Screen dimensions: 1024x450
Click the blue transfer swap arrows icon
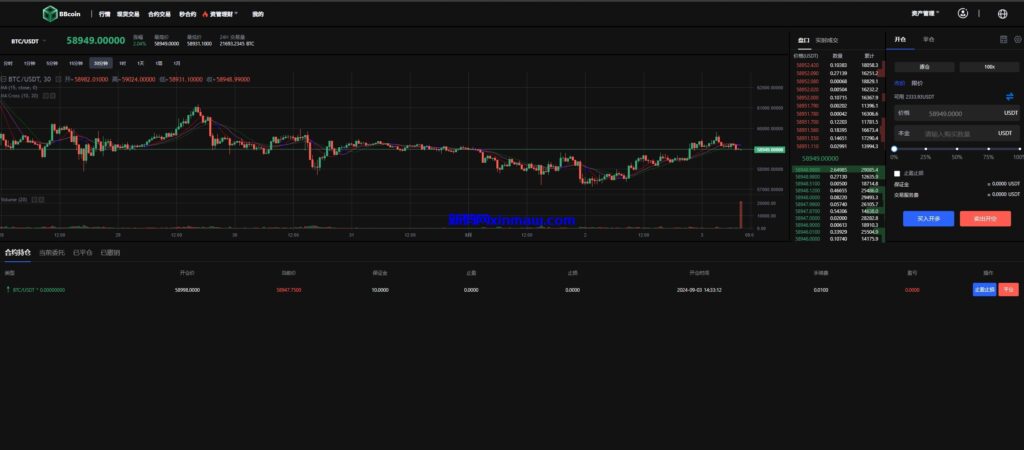(1009, 97)
